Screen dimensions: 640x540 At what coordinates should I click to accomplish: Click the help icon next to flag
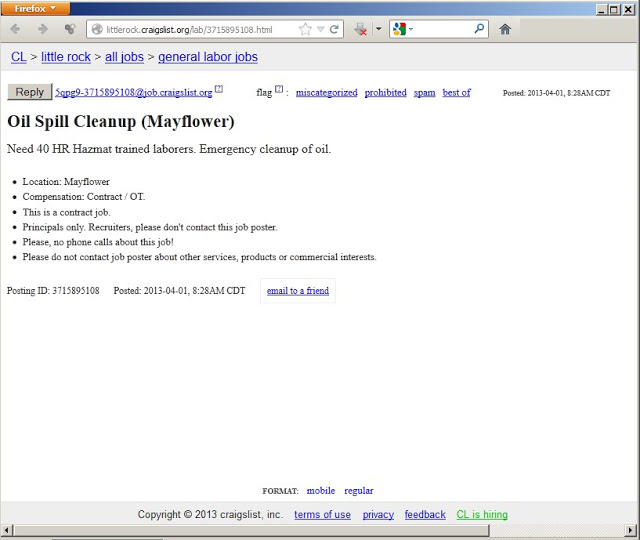[x=279, y=89]
